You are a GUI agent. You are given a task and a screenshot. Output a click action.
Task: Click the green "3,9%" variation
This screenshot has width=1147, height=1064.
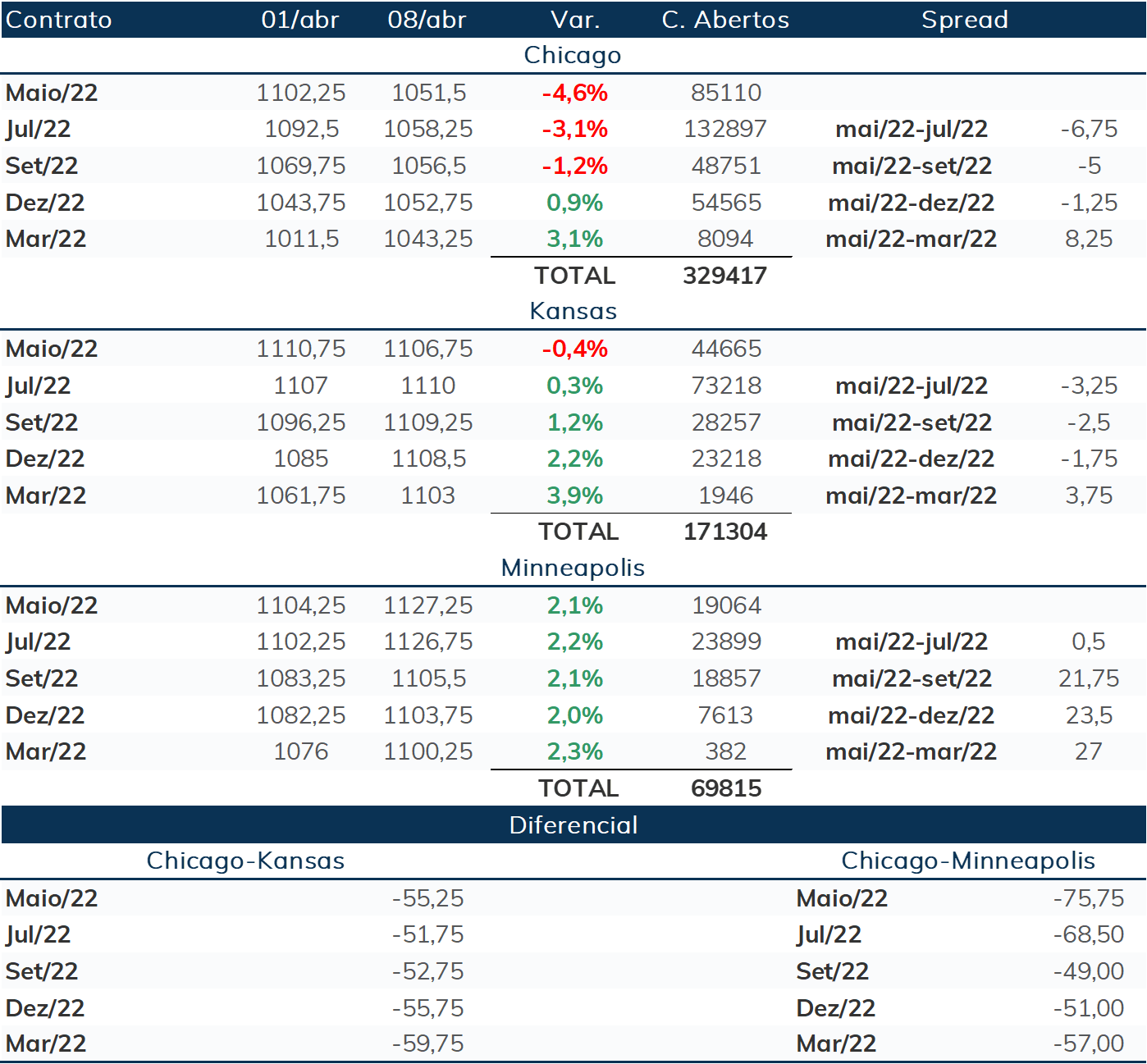tap(575, 495)
